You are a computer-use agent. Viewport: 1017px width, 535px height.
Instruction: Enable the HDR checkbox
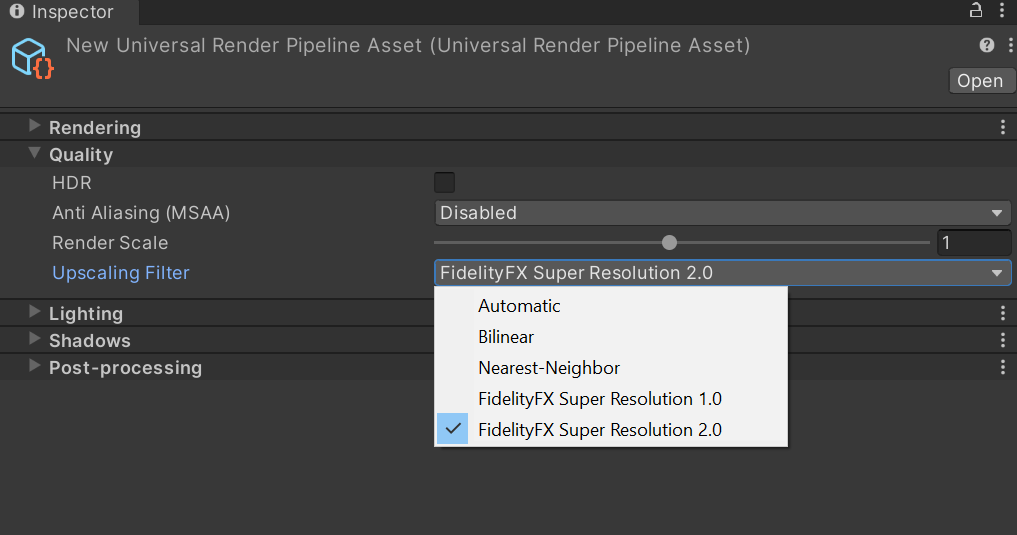(444, 182)
